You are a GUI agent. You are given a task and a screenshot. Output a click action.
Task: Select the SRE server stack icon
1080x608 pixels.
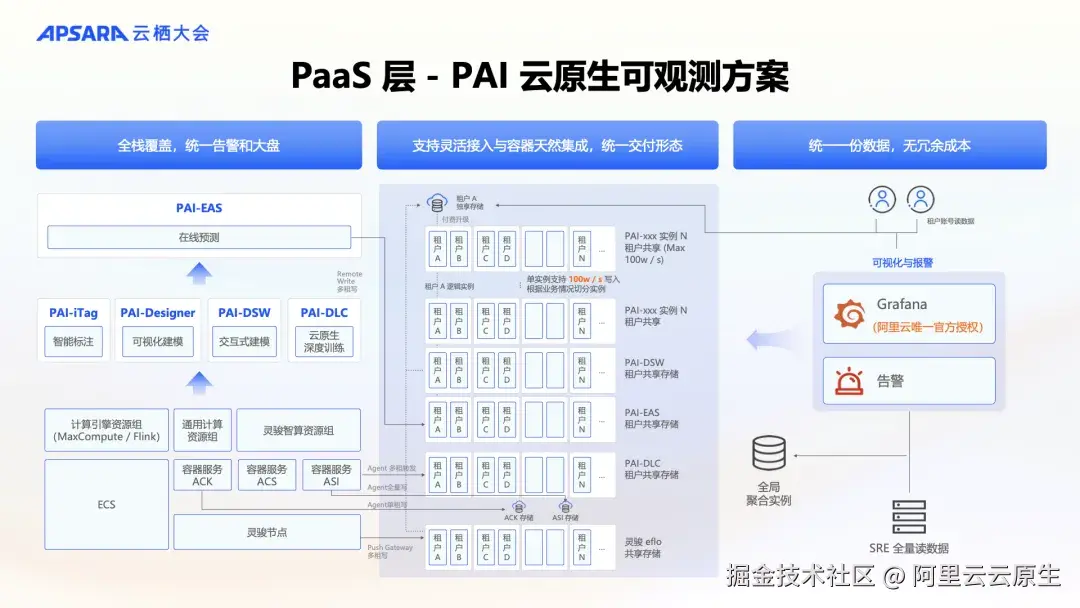point(911,518)
